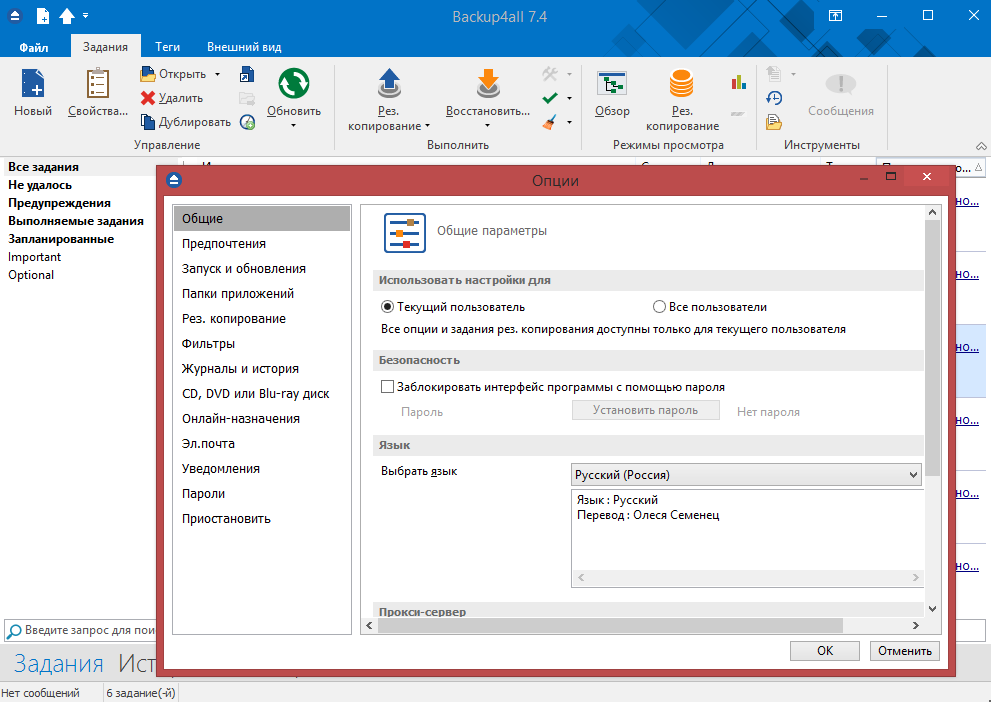Open the statistics bar chart icon
991x702 pixels.
coord(738,82)
